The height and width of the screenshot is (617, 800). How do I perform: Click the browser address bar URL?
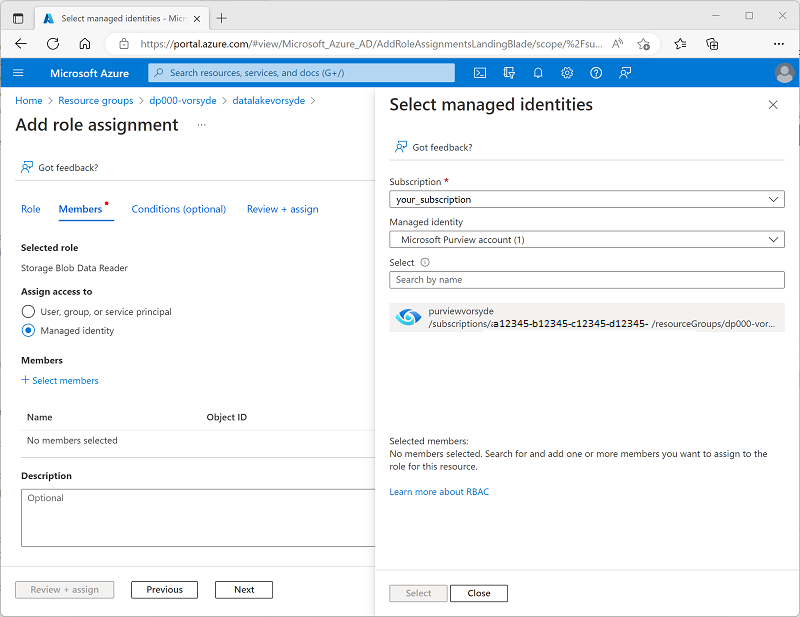[x=371, y=44]
